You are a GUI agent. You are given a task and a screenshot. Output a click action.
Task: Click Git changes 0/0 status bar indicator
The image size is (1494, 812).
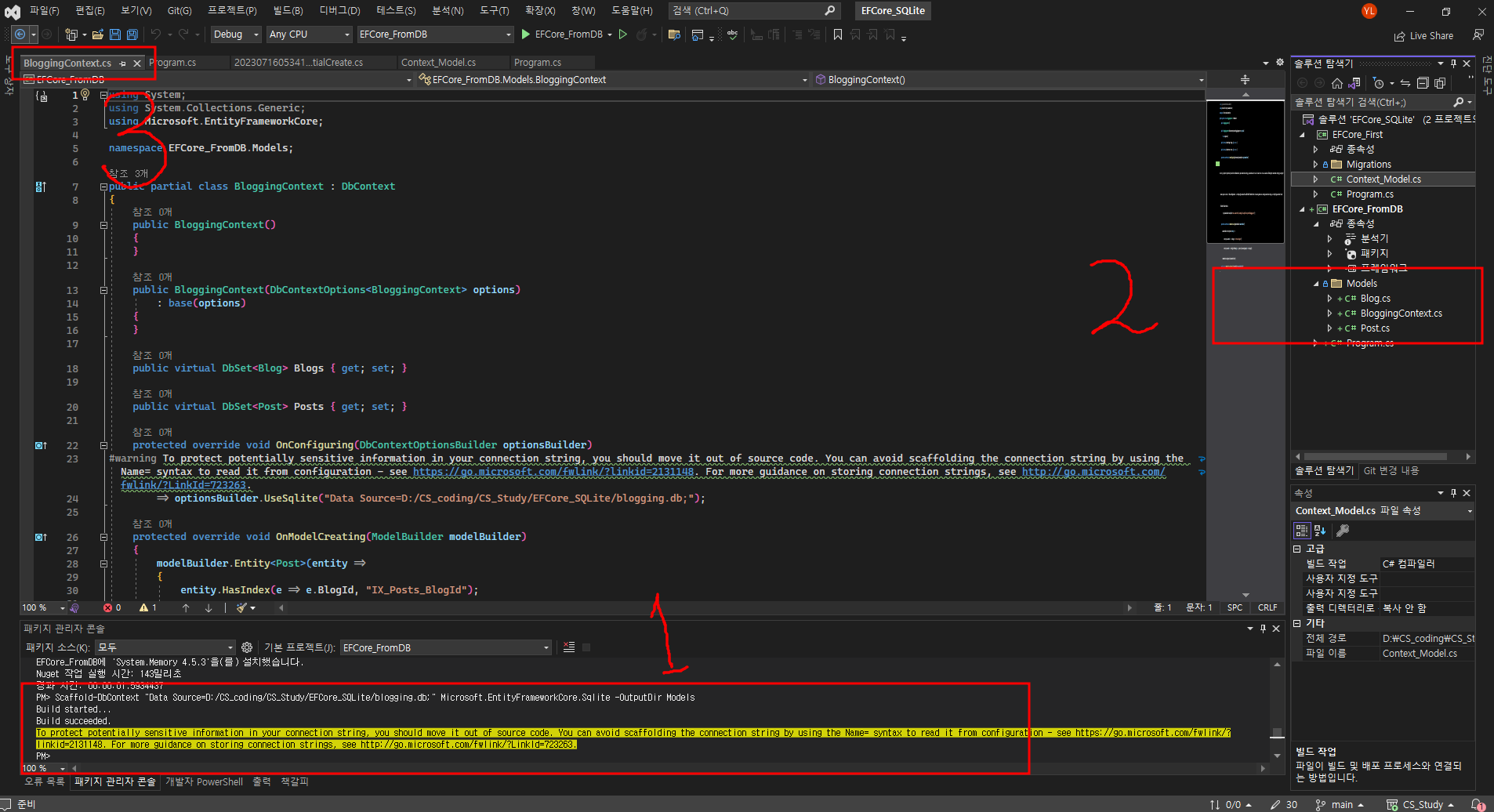tap(1231, 805)
